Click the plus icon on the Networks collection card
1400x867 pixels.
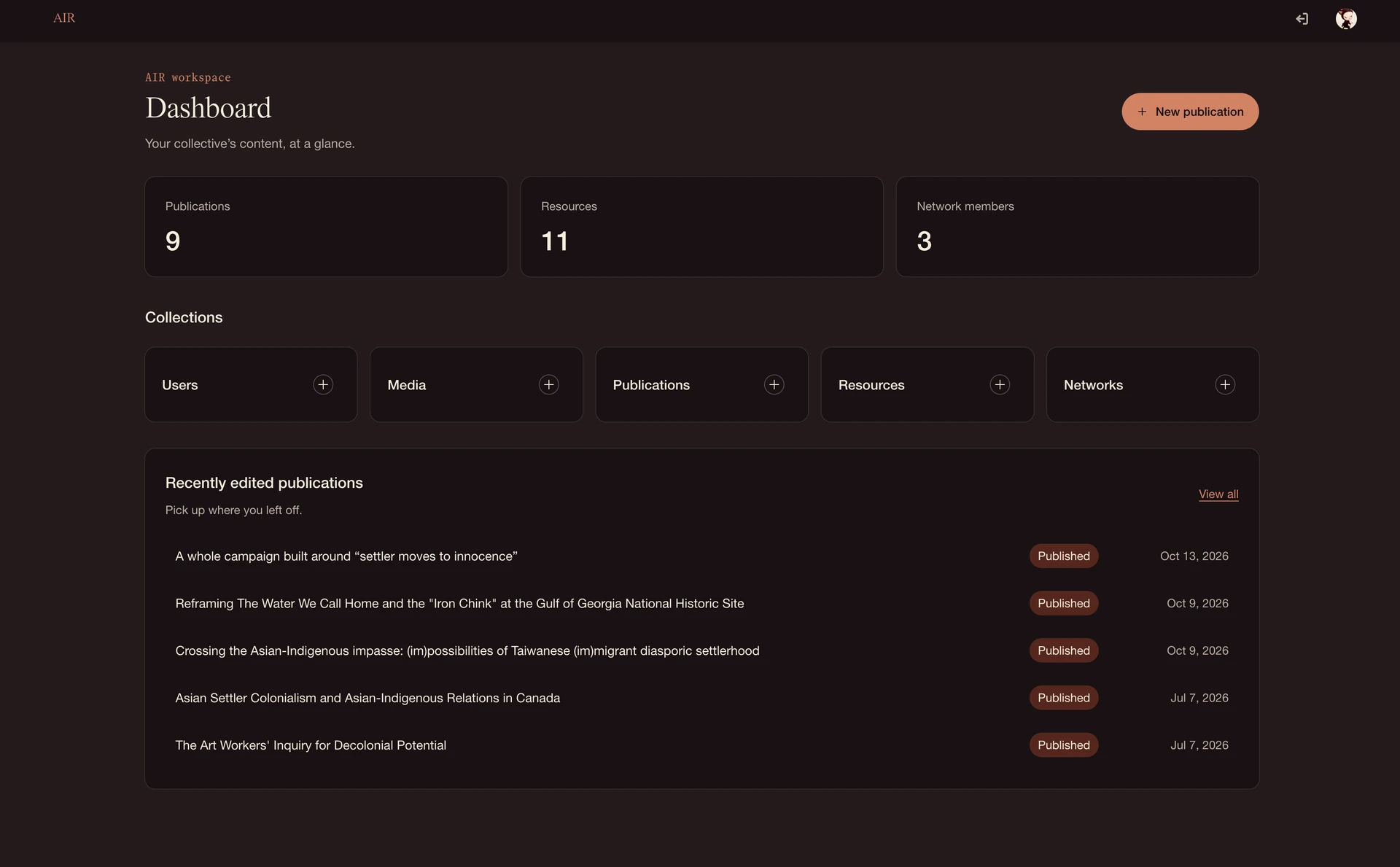coord(1225,384)
